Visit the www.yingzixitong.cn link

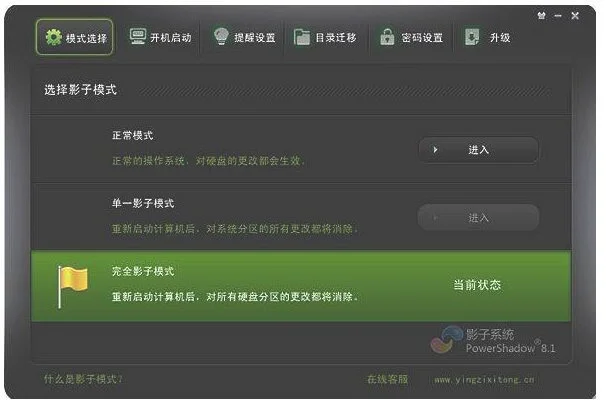tap(484, 380)
